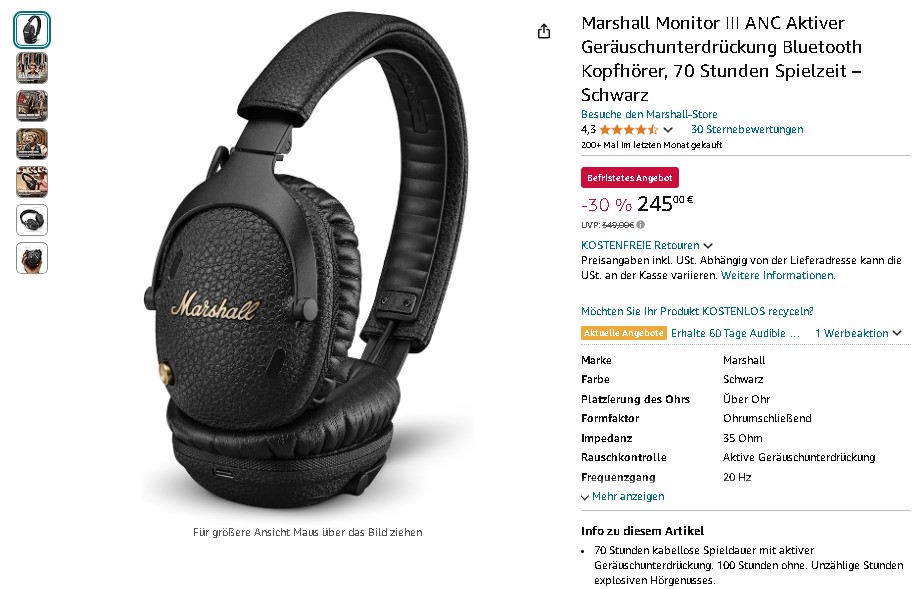This screenshot has width=924, height=589.
Task: Select the sixth thumbnail showing headphones front
Action: click(32, 220)
